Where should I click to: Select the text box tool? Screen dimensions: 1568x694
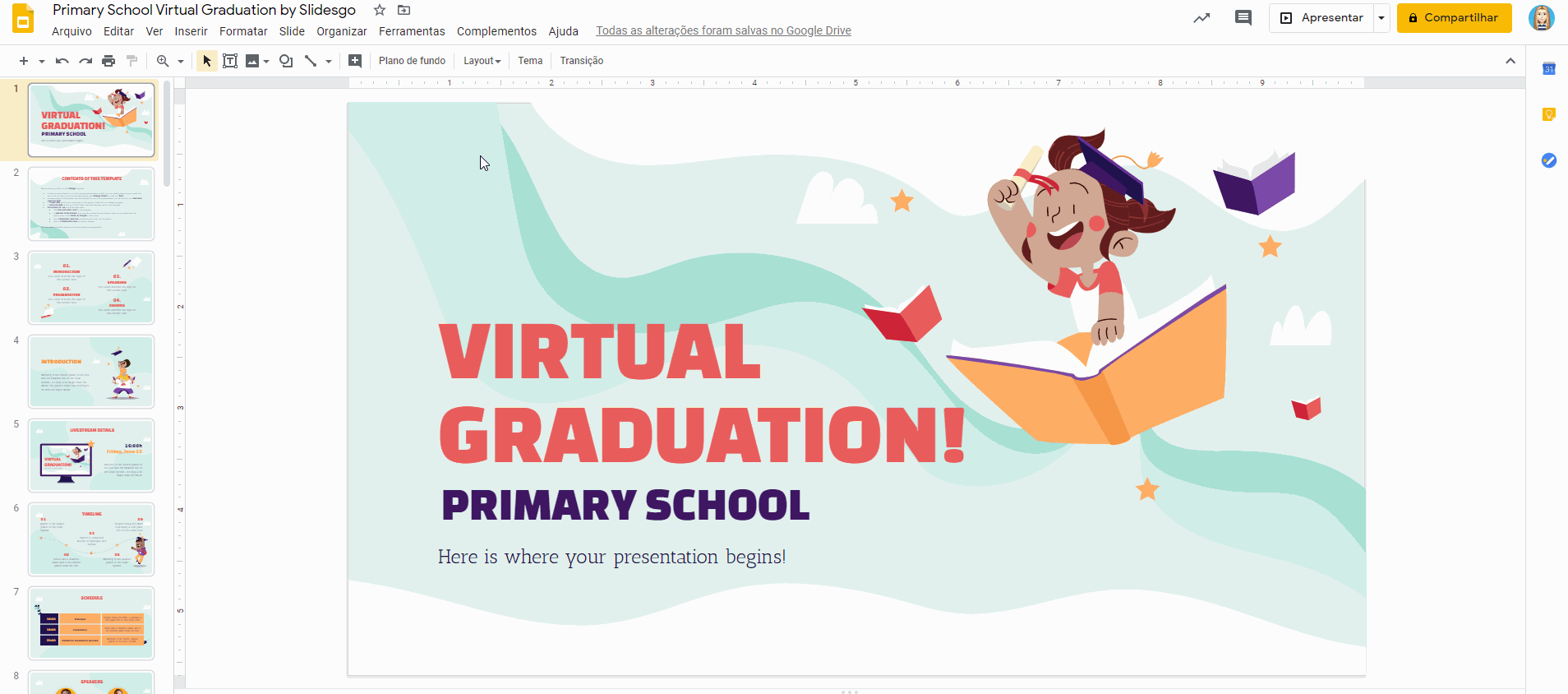coord(230,61)
